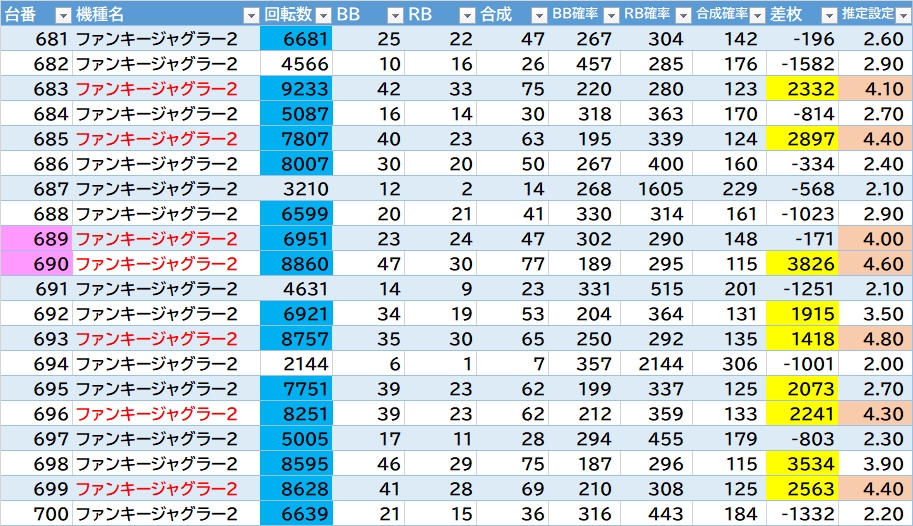This screenshot has width=913, height=526.
Task: Select RB cell showing 2 in row 687
Action: point(441,189)
